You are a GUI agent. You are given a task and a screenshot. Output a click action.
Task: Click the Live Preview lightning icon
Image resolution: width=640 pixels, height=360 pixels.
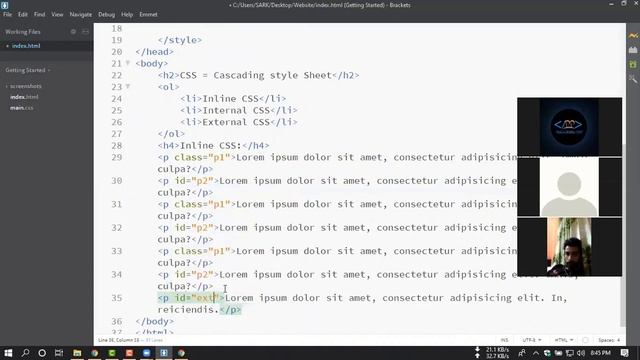coord(633,36)
